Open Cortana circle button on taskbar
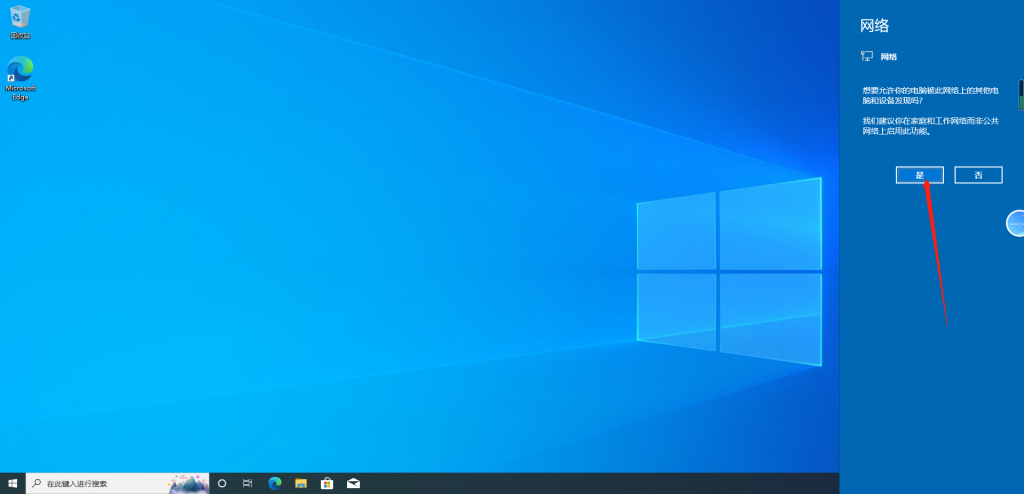The height and width of the screenshot is (494, 1024). click(222, 484)
